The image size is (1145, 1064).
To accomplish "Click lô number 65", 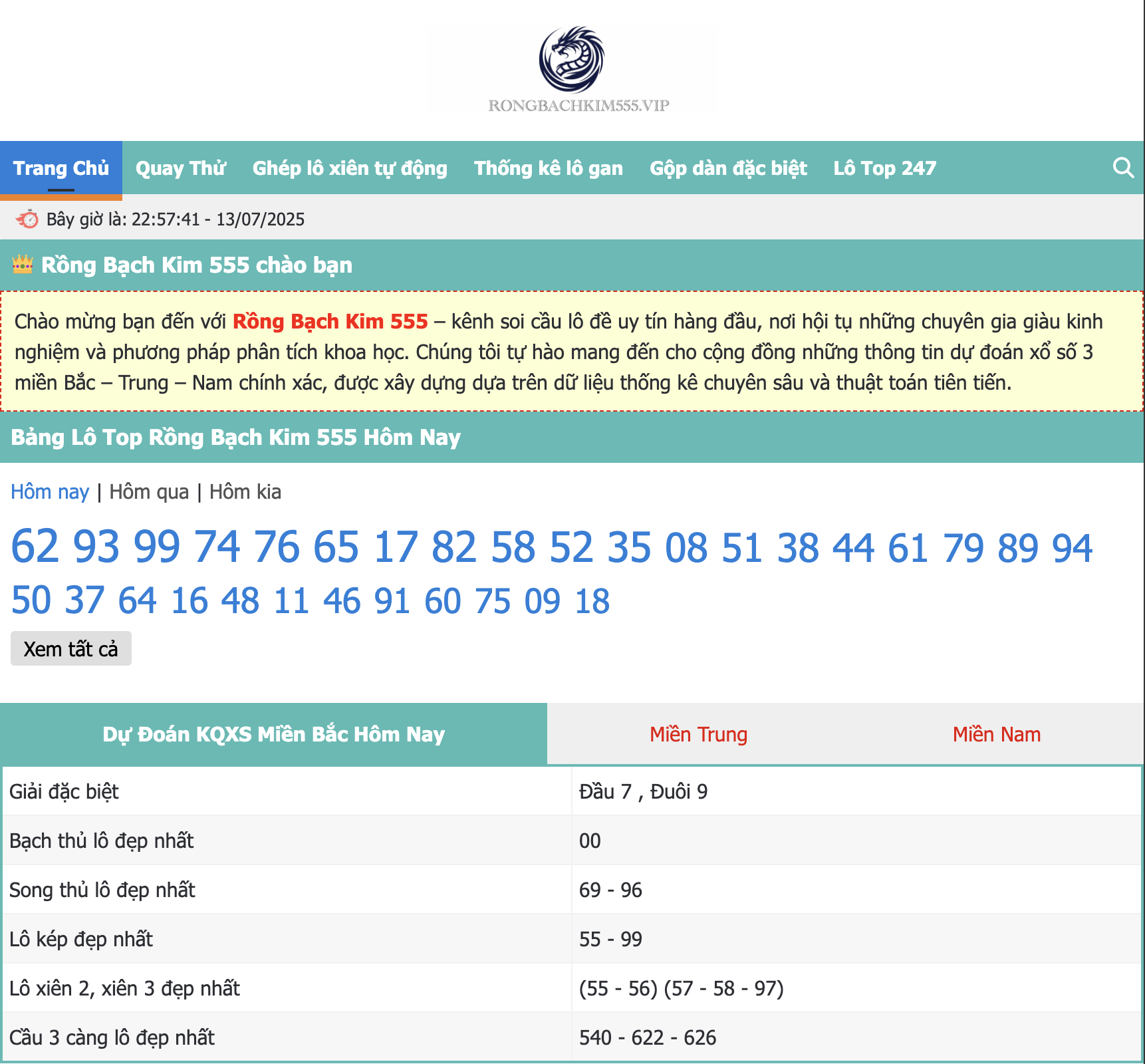I will (336, 547).
